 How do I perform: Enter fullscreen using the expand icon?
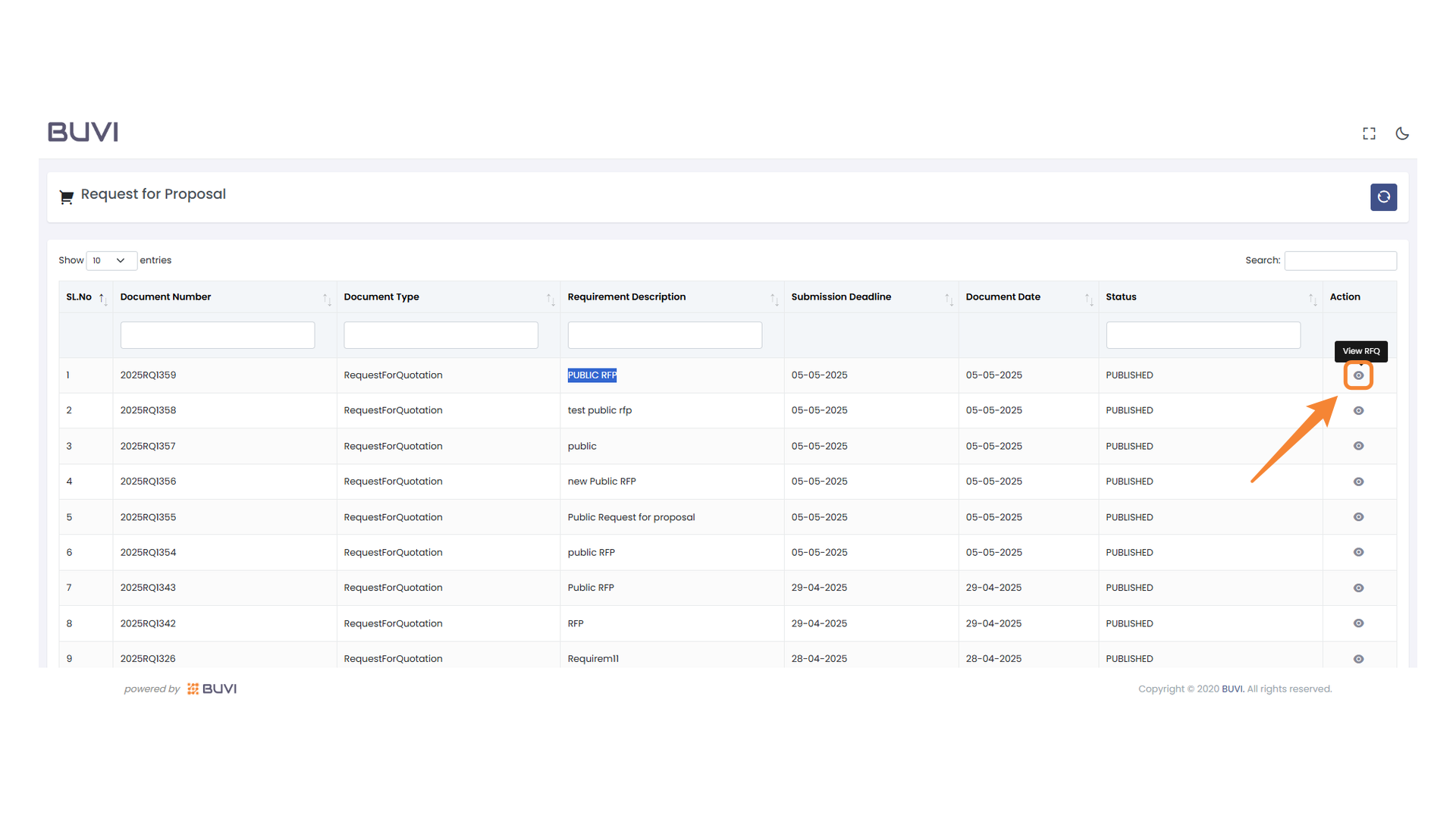tap(1369, 133)
